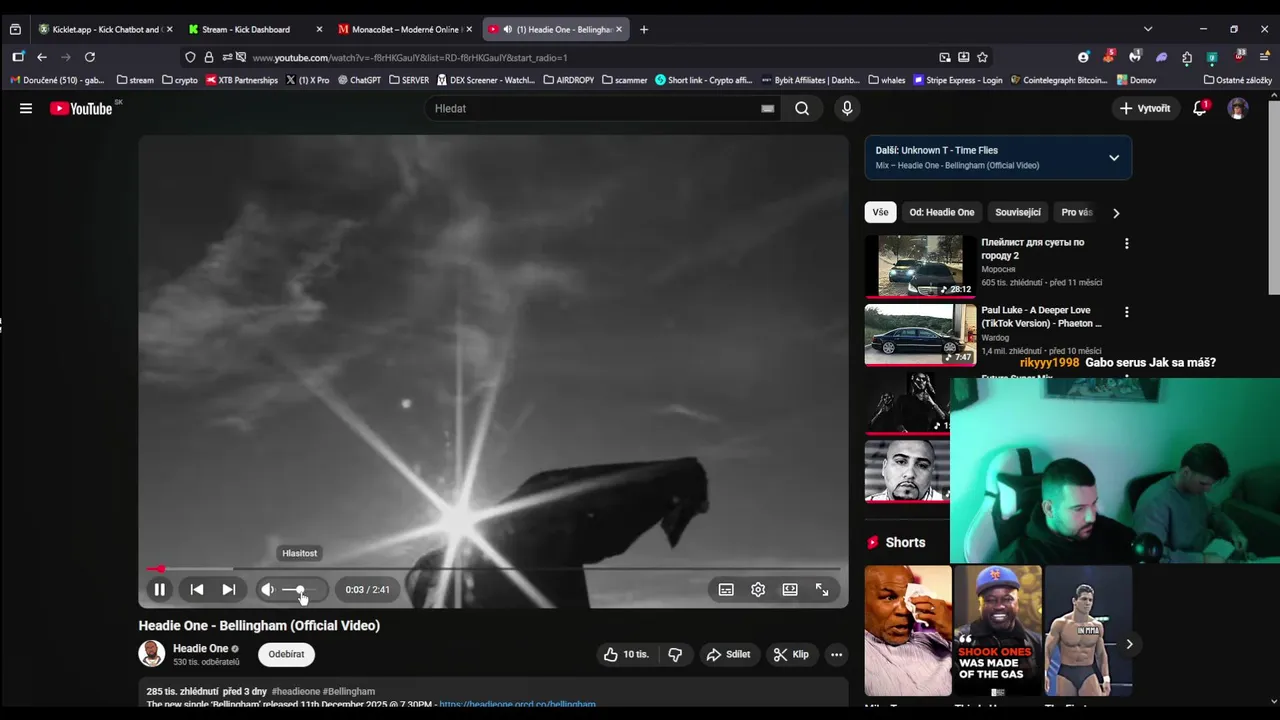Open options for Paul Luke video

click(x=1127, y=312)
